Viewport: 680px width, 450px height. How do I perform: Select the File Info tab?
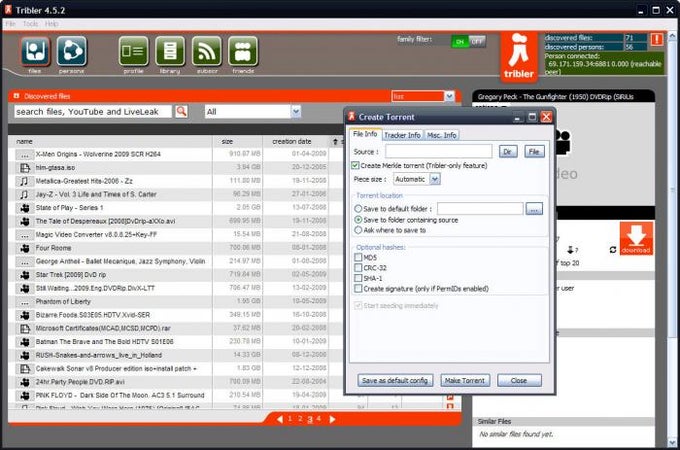365,134
